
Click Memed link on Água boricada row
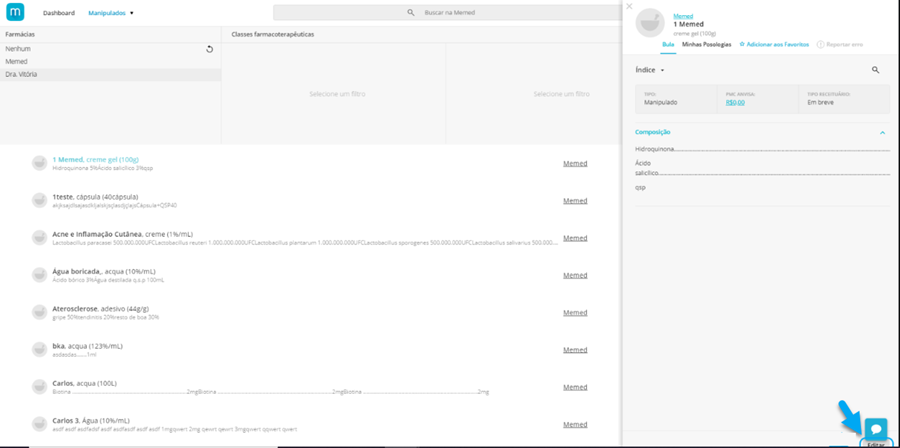[x=575, y=275]
